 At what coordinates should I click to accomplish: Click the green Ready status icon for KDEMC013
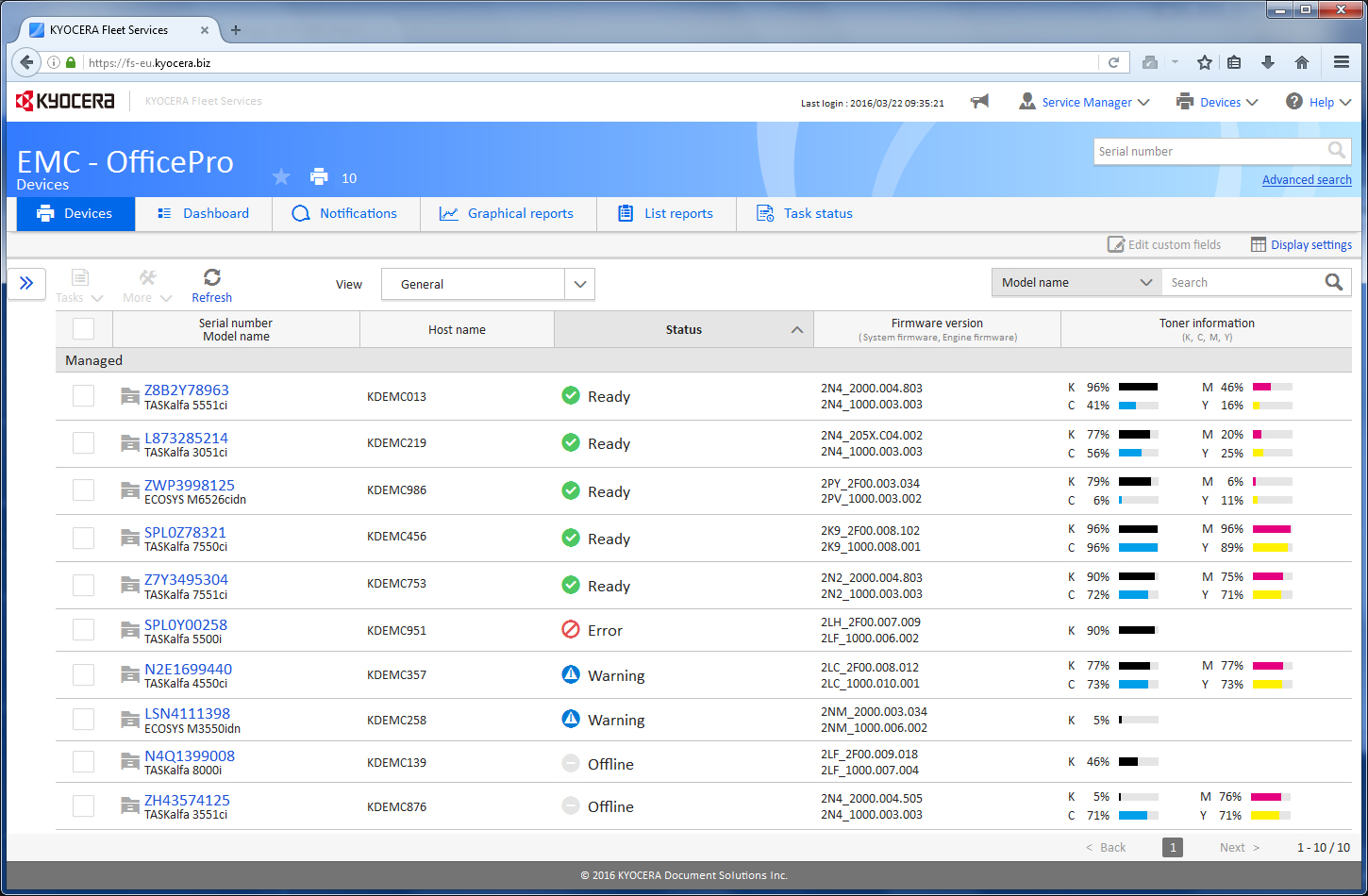[x=571, y=396]
